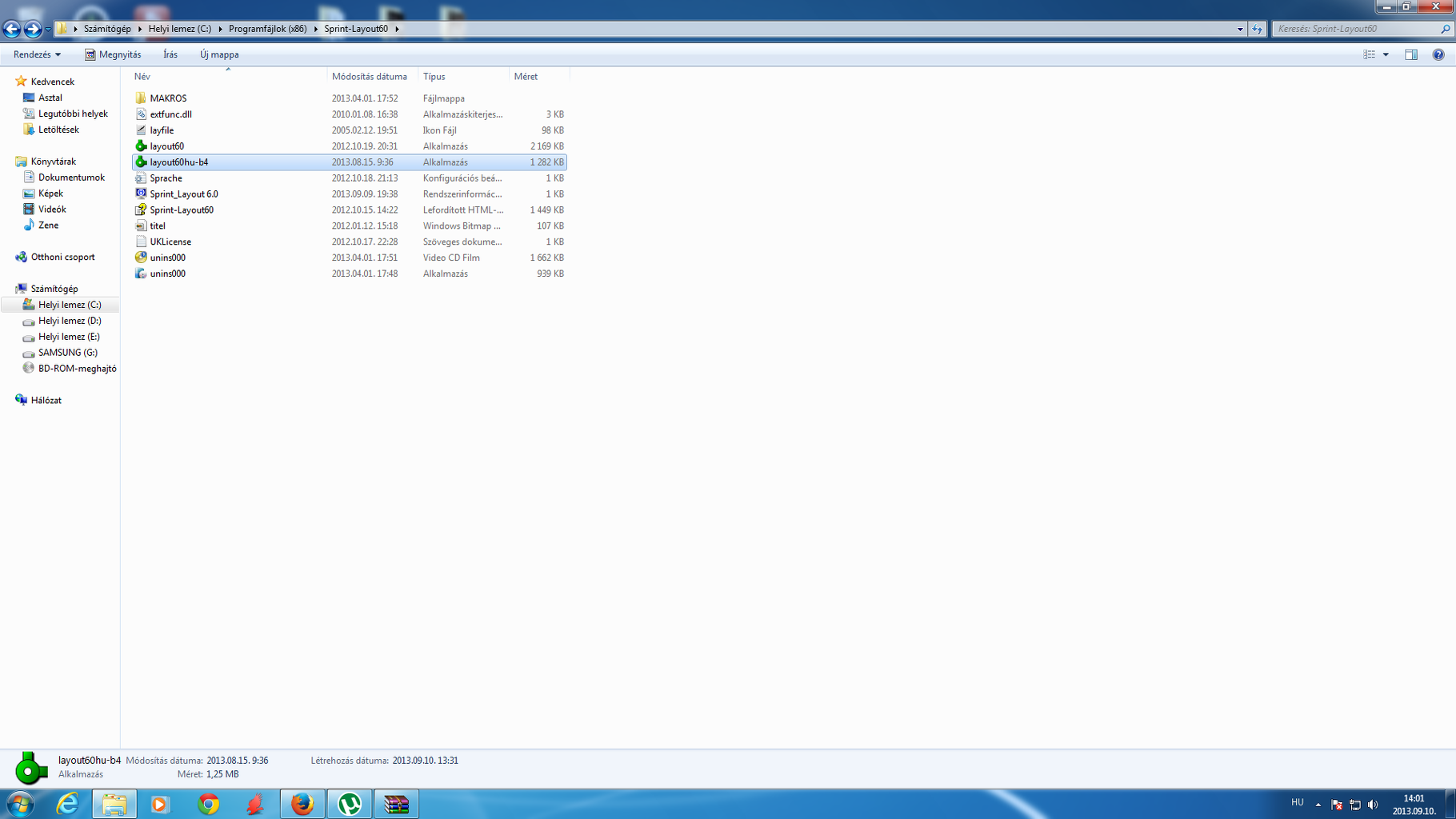Select the Sprache configuration file icon
The image size is (1456, 819).
(x=141, y=178)
